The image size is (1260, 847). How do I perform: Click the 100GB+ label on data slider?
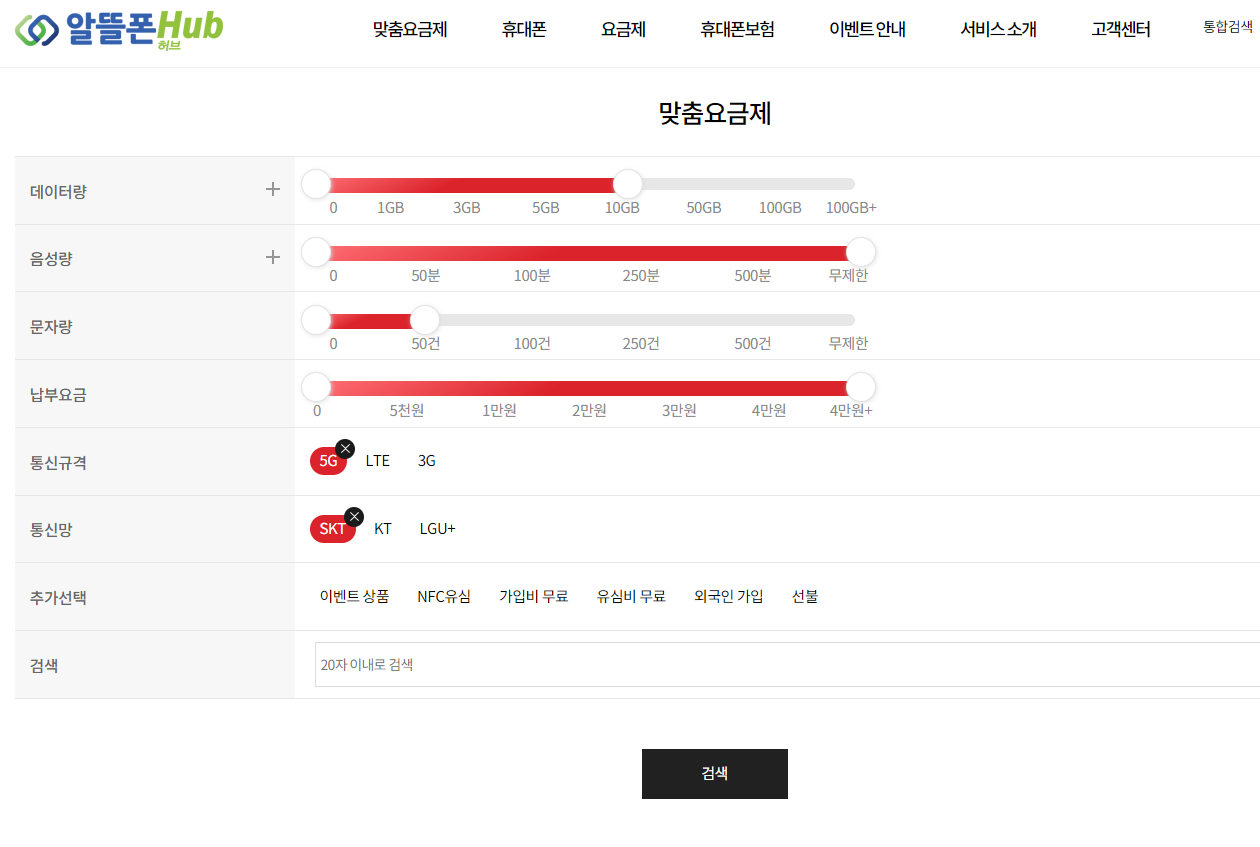851,208
